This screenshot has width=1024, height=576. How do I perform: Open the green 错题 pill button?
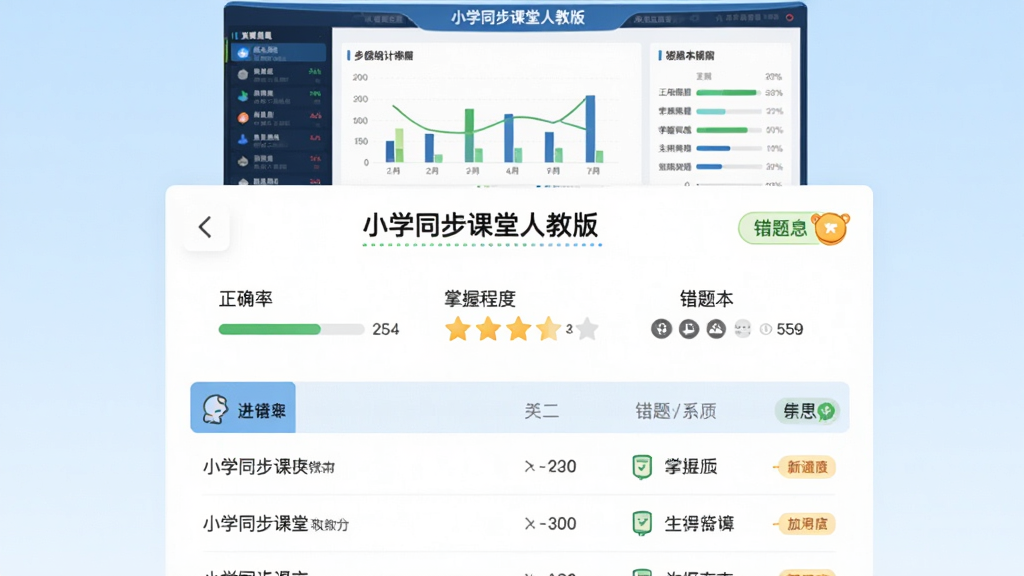780,229
